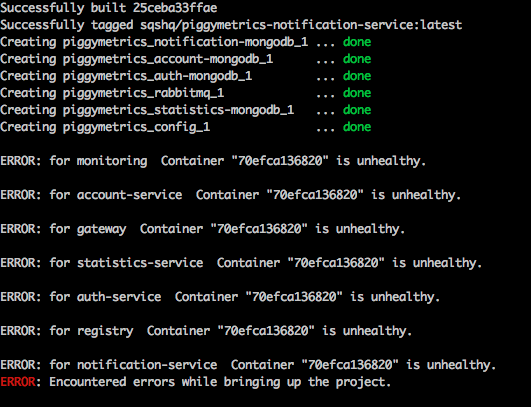Screen dimensions: 531x407
Task: Click the sqshq/piggymetrics-notification-service:latest tag text
Action: (301, 25)
